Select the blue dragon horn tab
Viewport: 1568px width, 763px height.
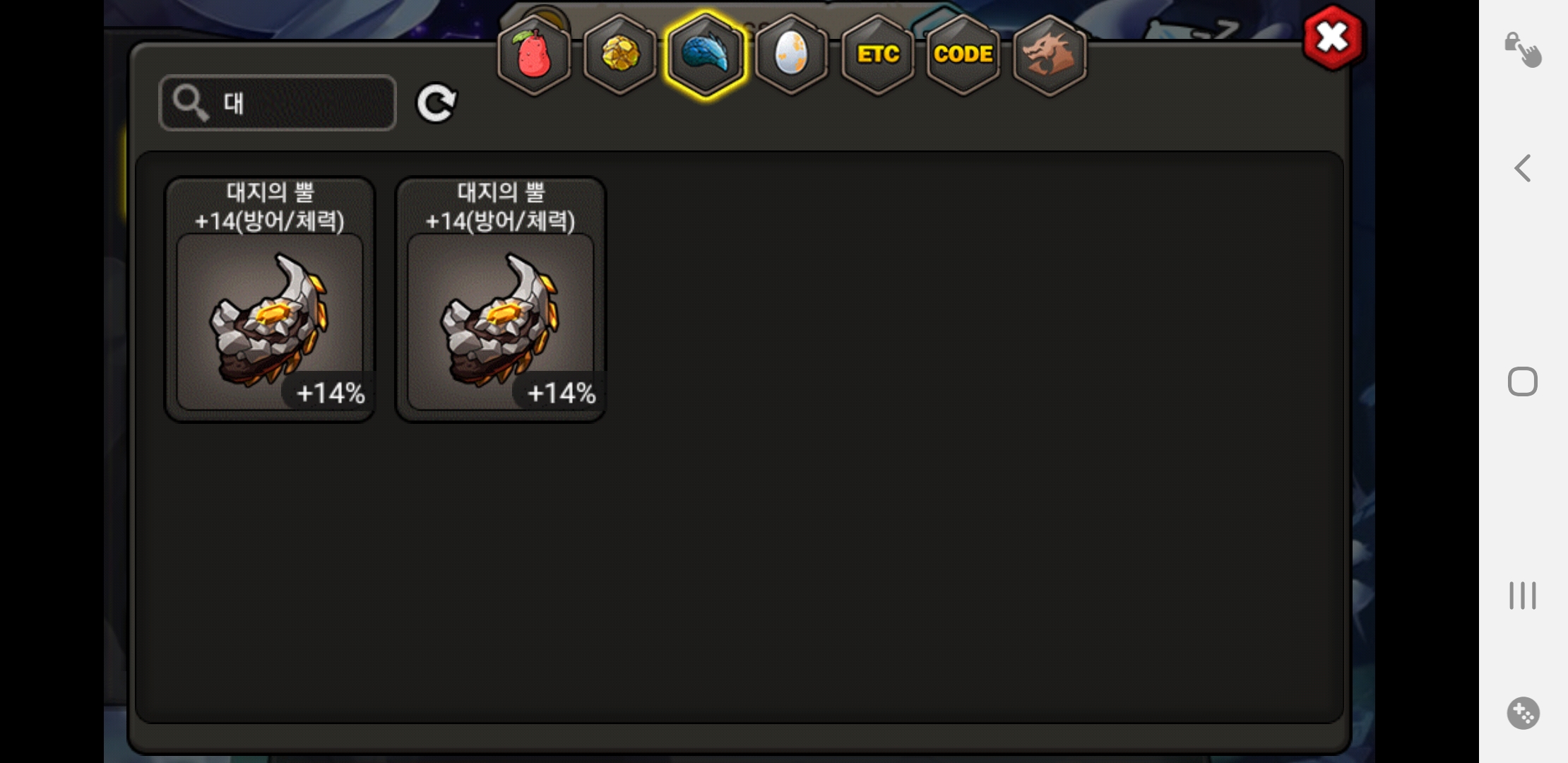[x=706, y=54]
